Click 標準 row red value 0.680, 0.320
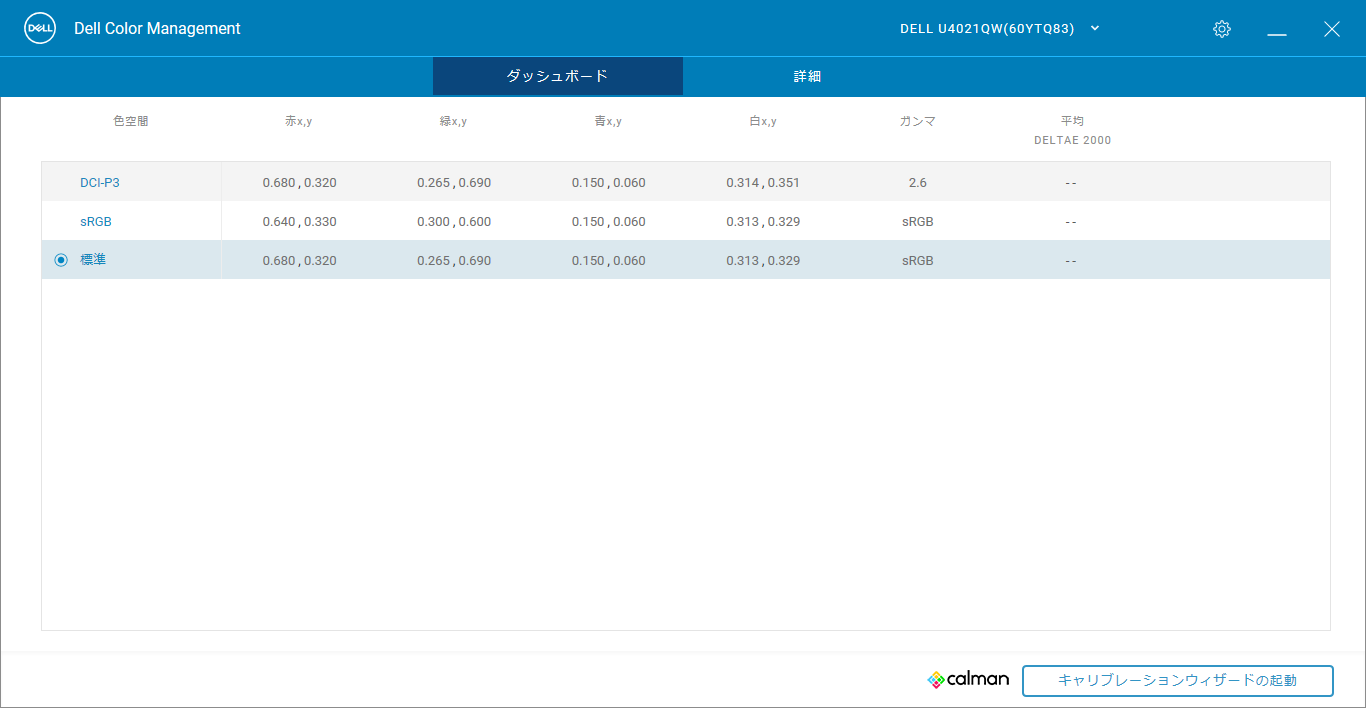The image size is (1366, 708). pyautogui.click(x=300, y=261)
